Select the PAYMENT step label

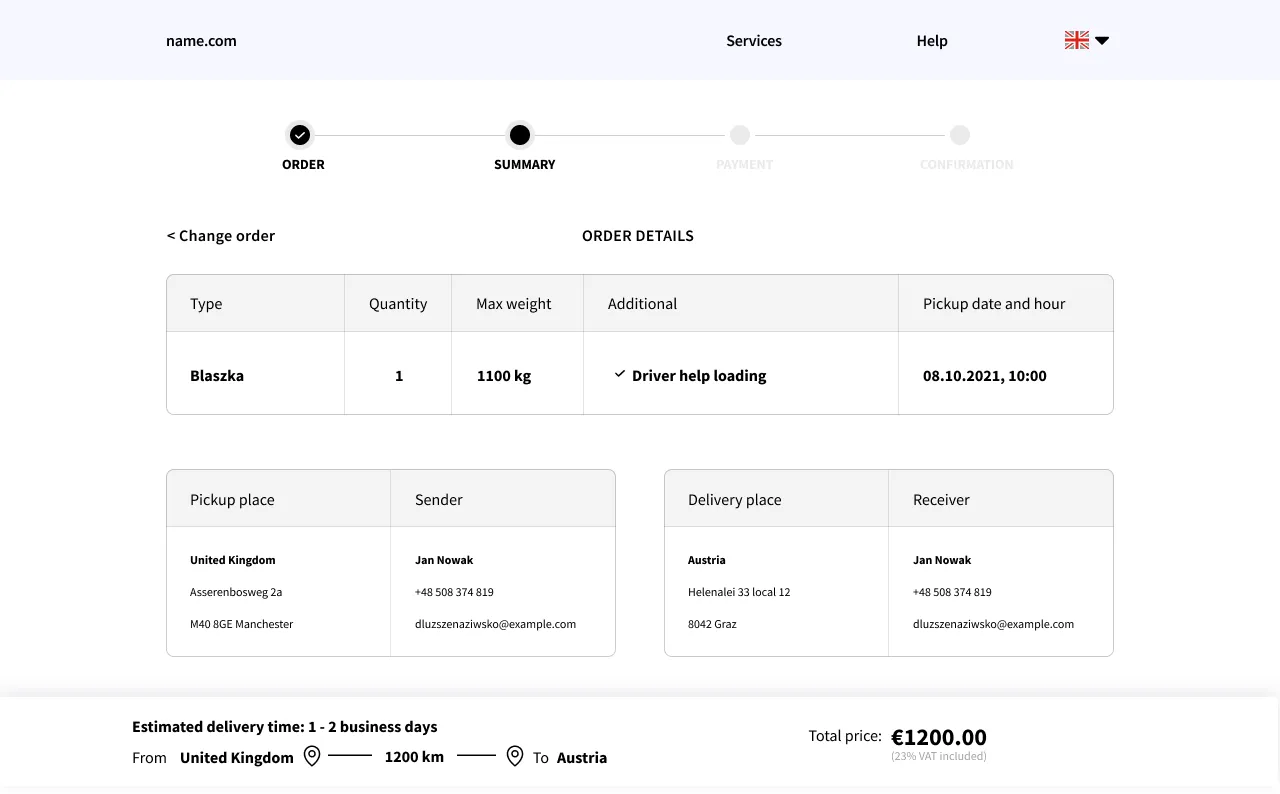(x=745, y=164)
